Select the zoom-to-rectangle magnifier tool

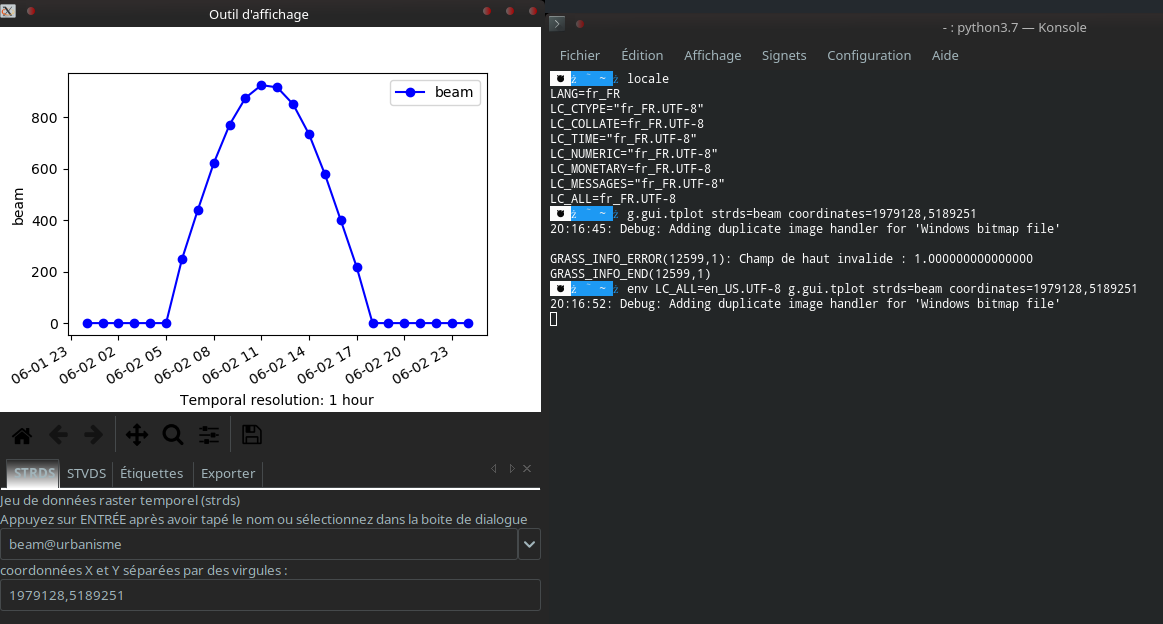pyautogui.click(x=172, y=434)
